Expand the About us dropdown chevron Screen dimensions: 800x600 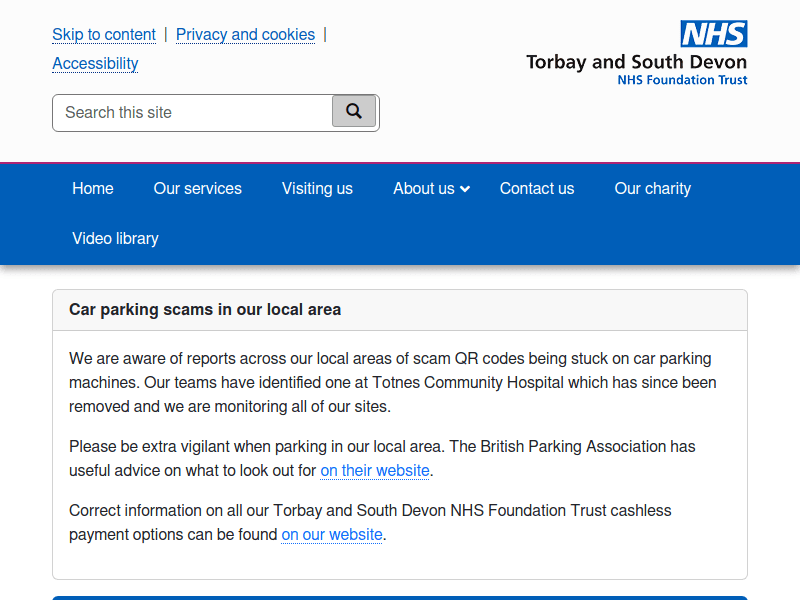[x=465, y=189]
